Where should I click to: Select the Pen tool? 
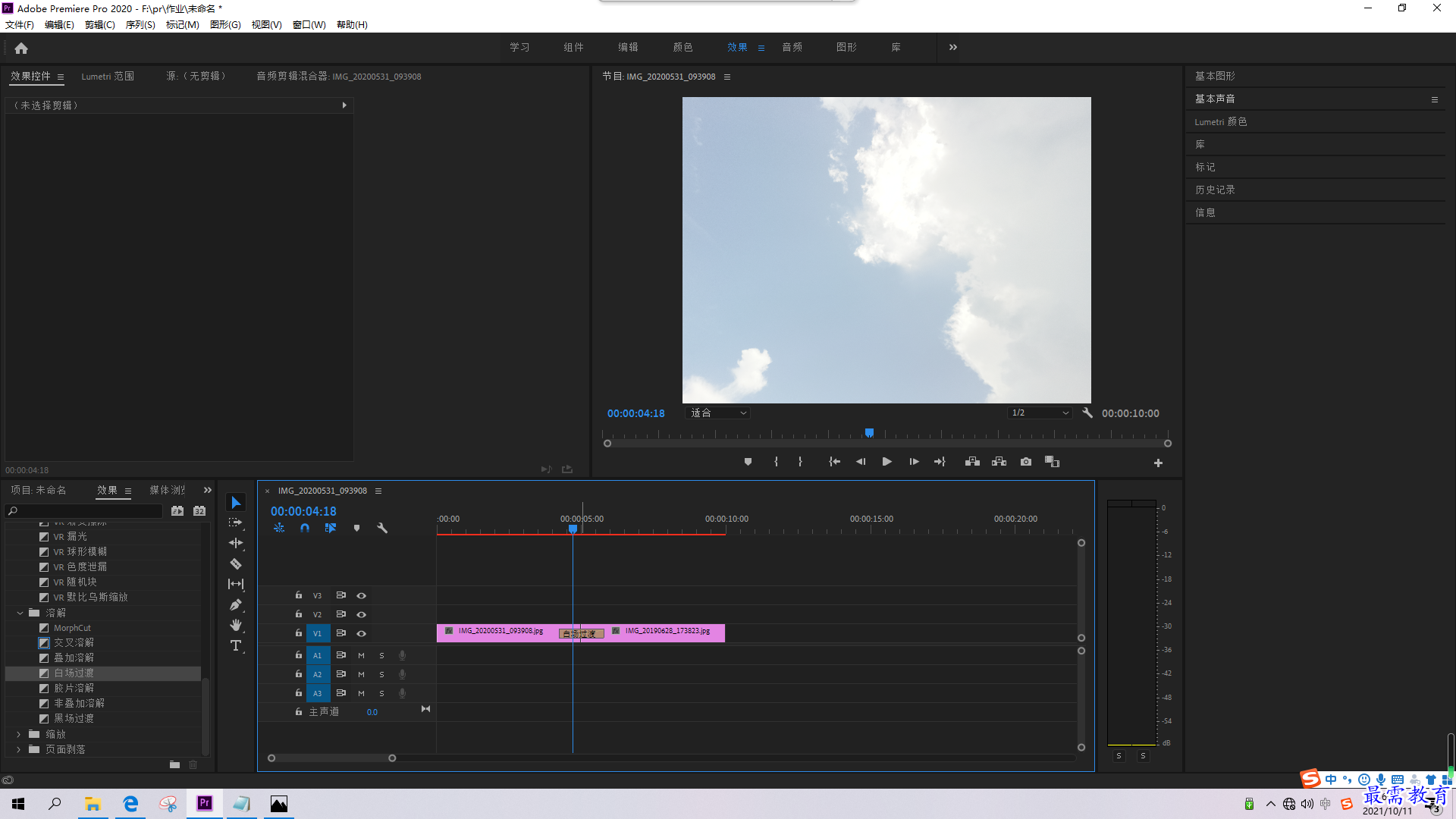pyautogui.click(x=236, y=604)
